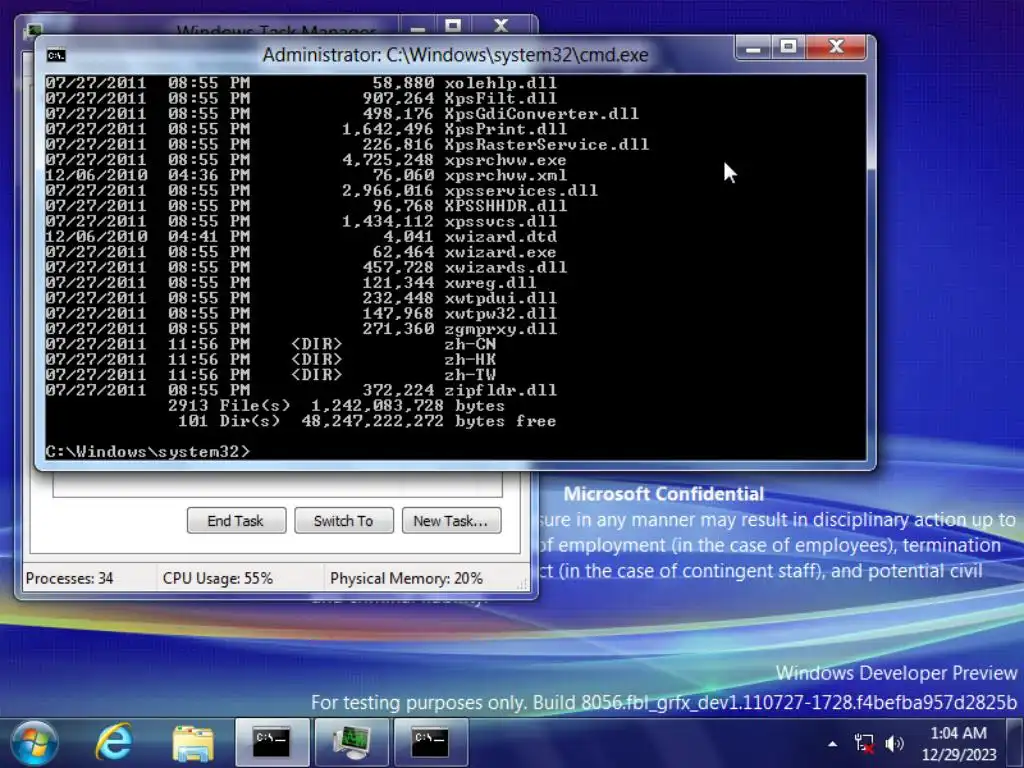Click New Task... in Task Manager
The height and width of the screenshot is (768, 1024).
451,520
